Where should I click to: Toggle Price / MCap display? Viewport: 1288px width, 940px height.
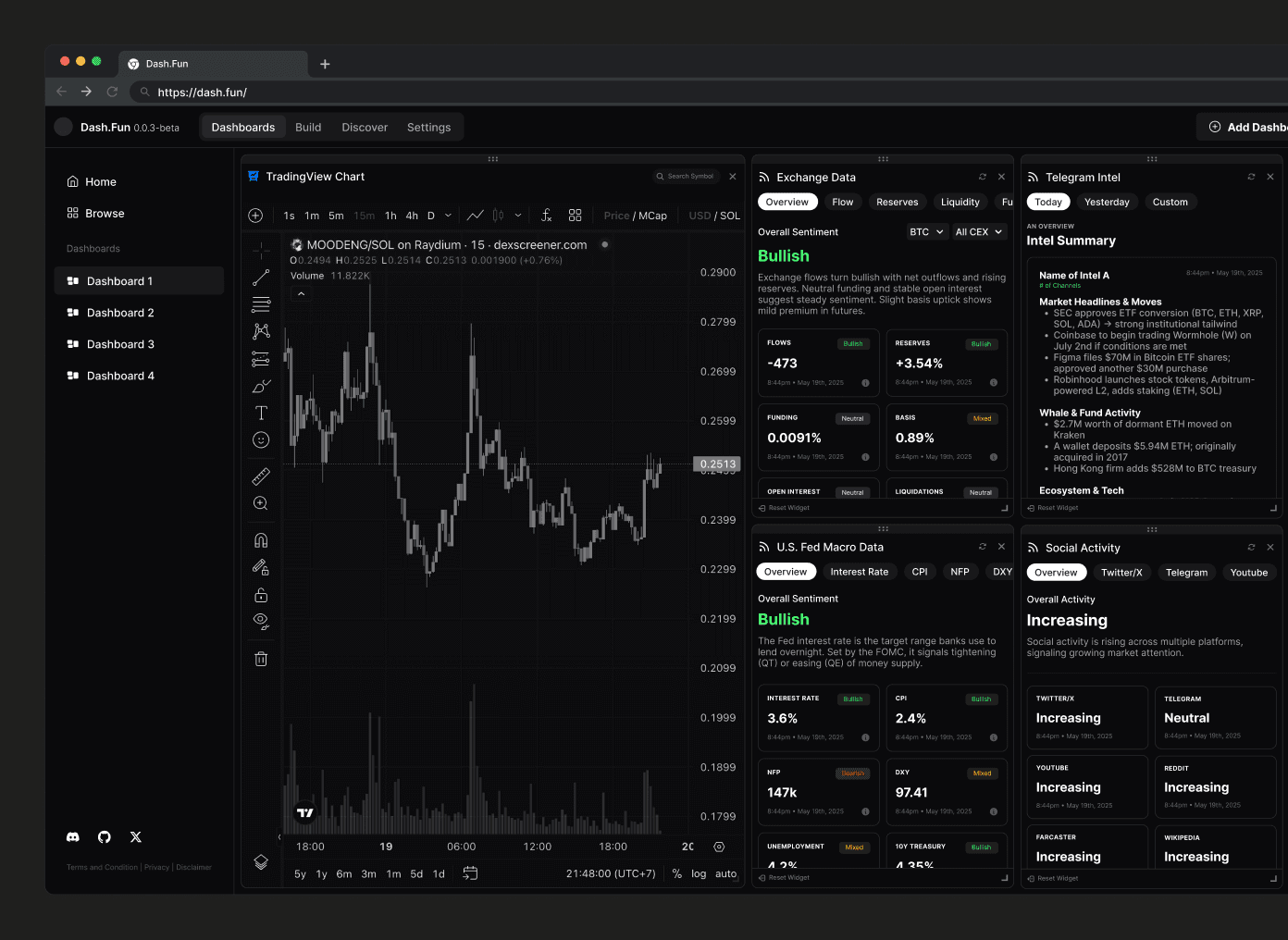[x=636, y=216]
